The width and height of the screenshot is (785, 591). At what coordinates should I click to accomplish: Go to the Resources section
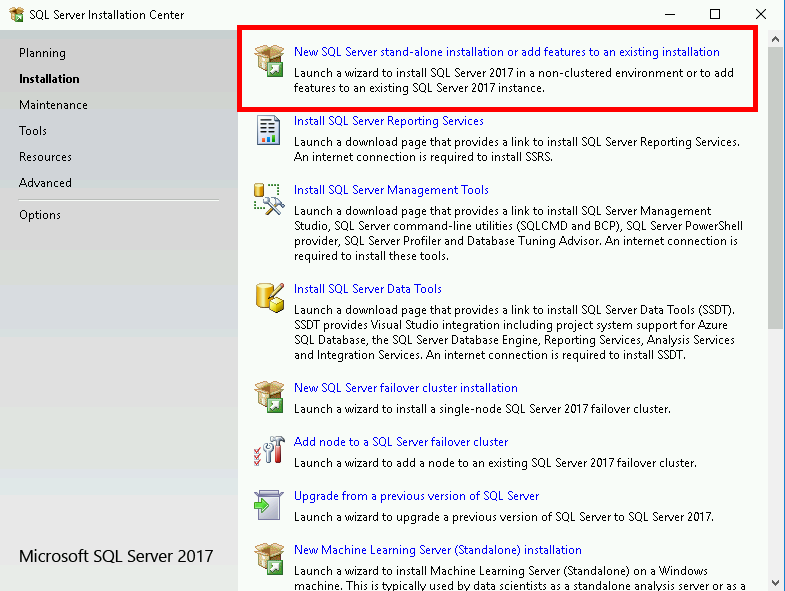pos(45,157)
